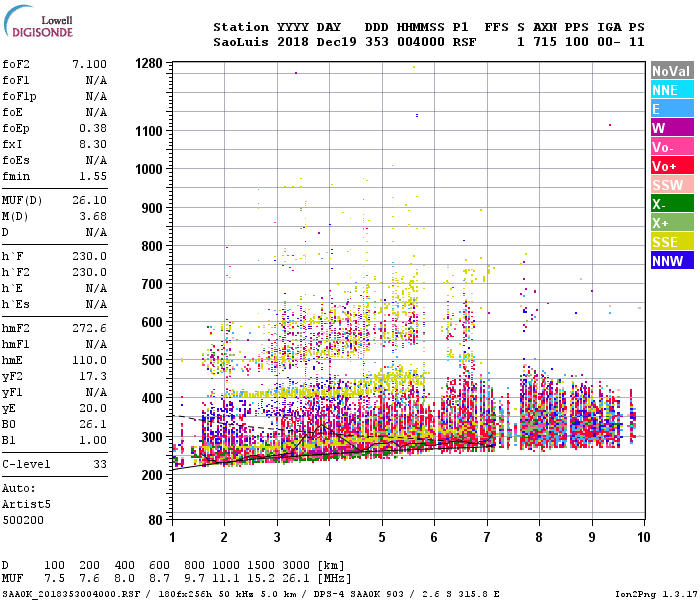Select the X- dark green legend swatch
The image size is (700, 600).
(x=672, y=204)
